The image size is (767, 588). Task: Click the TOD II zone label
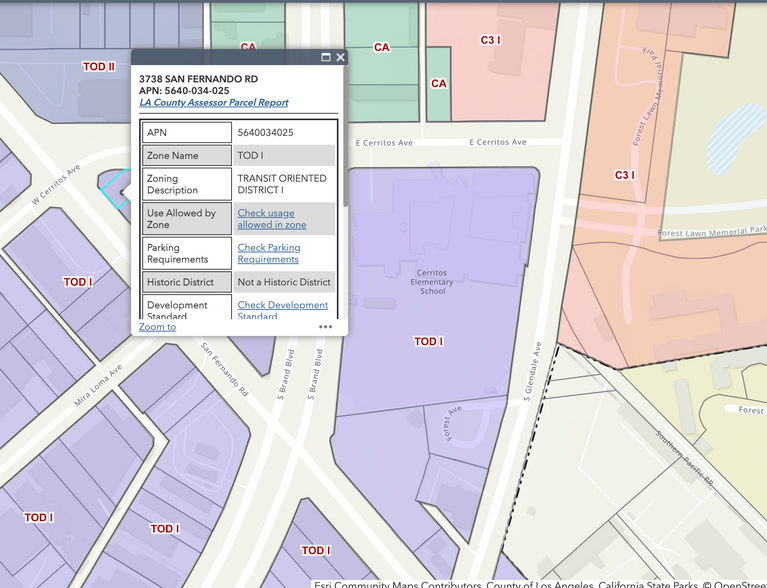(99, 67)
